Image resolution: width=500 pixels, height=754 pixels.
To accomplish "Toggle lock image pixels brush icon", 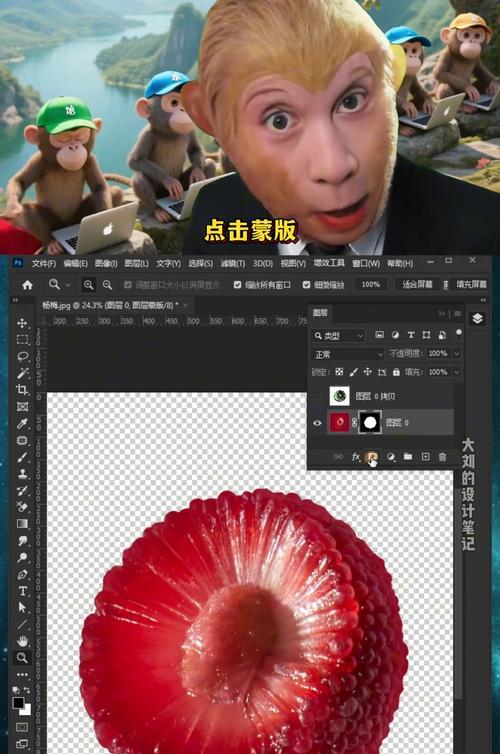I will 353,372.
